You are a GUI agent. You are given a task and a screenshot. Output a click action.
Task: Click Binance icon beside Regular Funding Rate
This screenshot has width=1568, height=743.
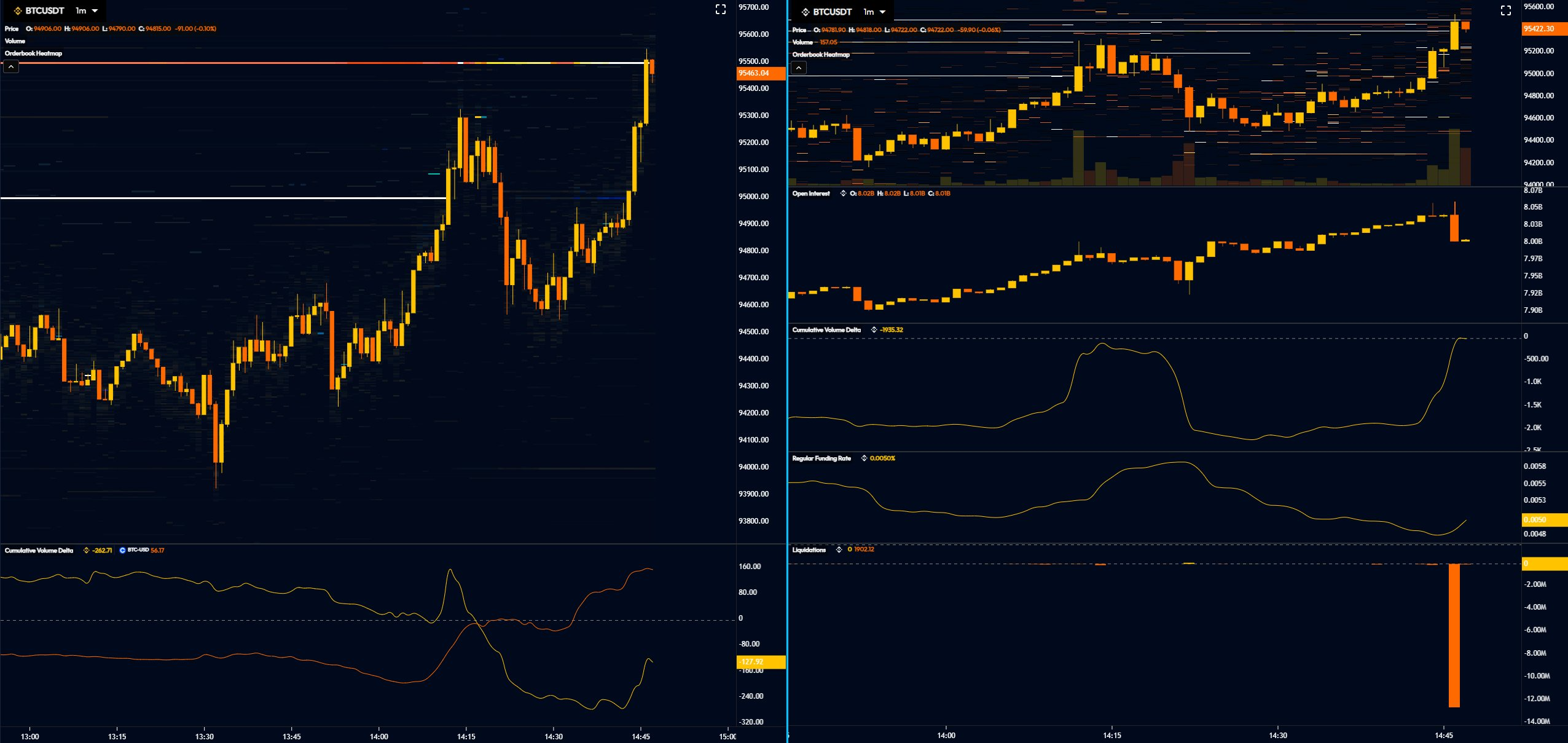click(x=864, y=458)
